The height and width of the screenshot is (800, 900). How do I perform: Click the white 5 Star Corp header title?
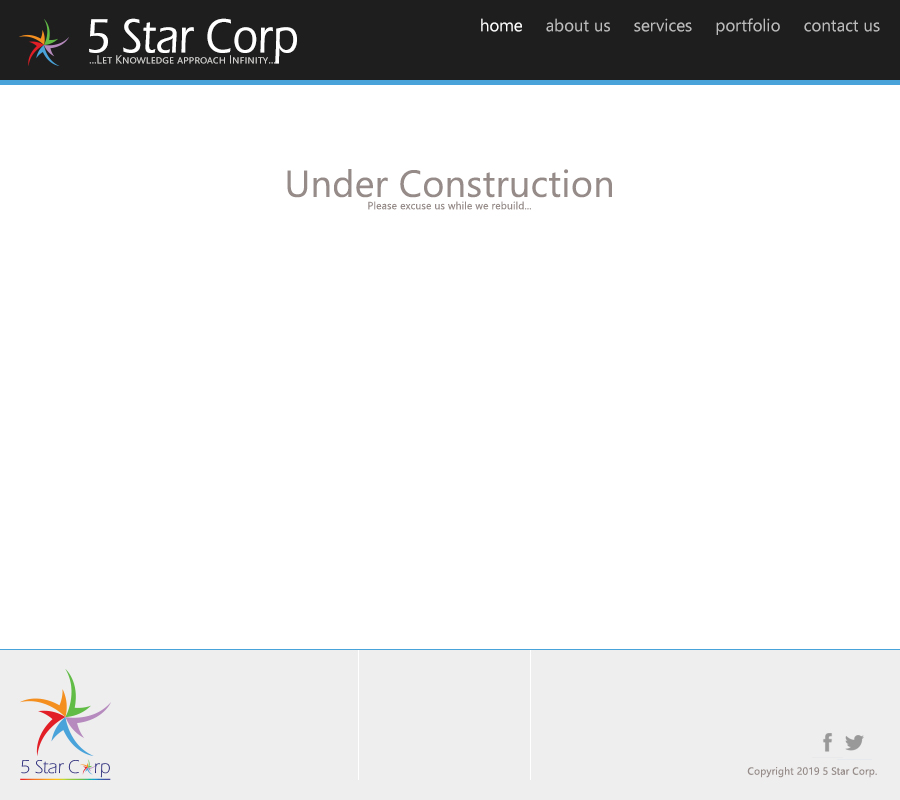pos(193,36)
